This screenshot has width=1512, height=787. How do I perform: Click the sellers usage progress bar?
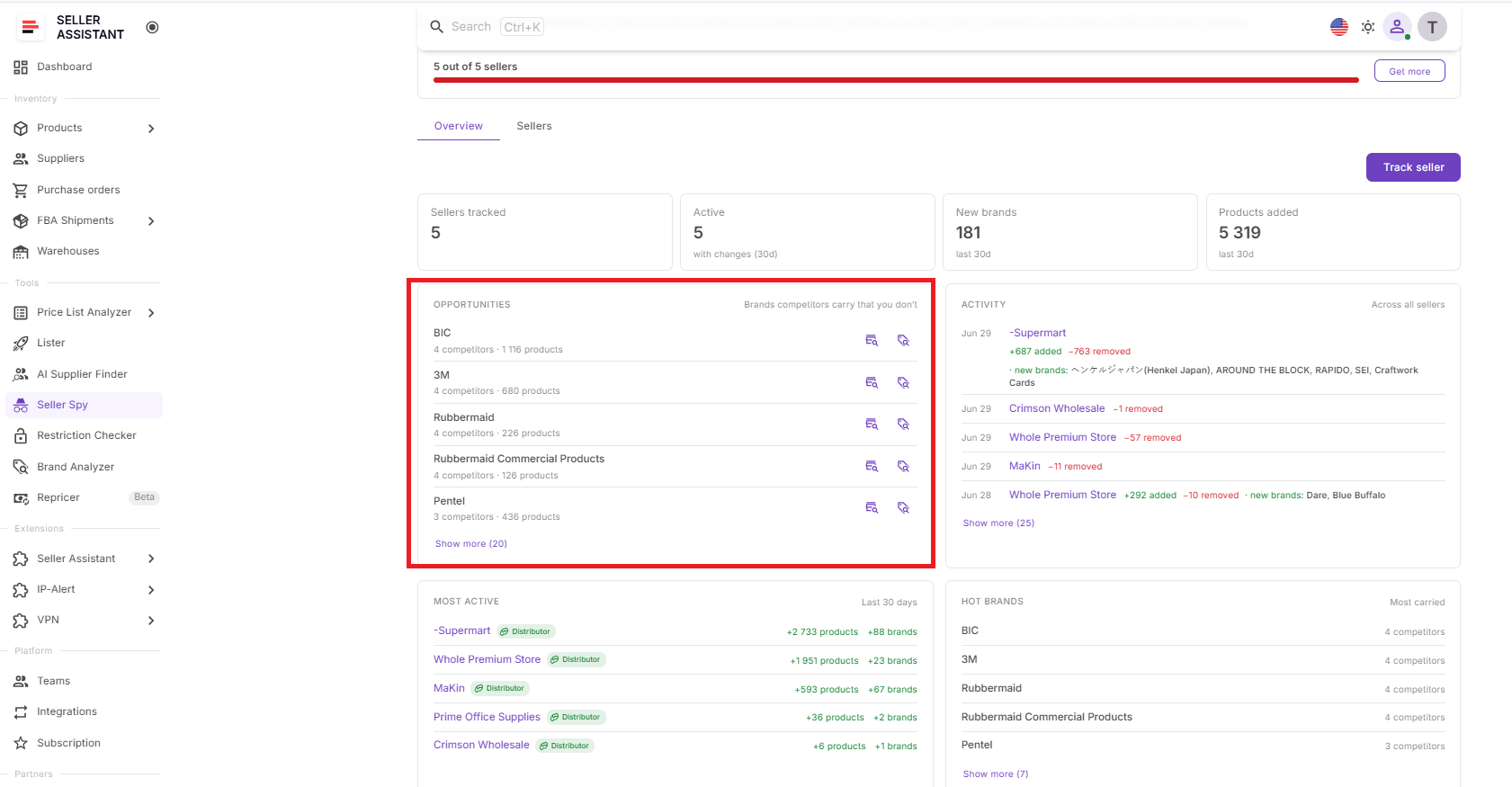pos(896,80)
